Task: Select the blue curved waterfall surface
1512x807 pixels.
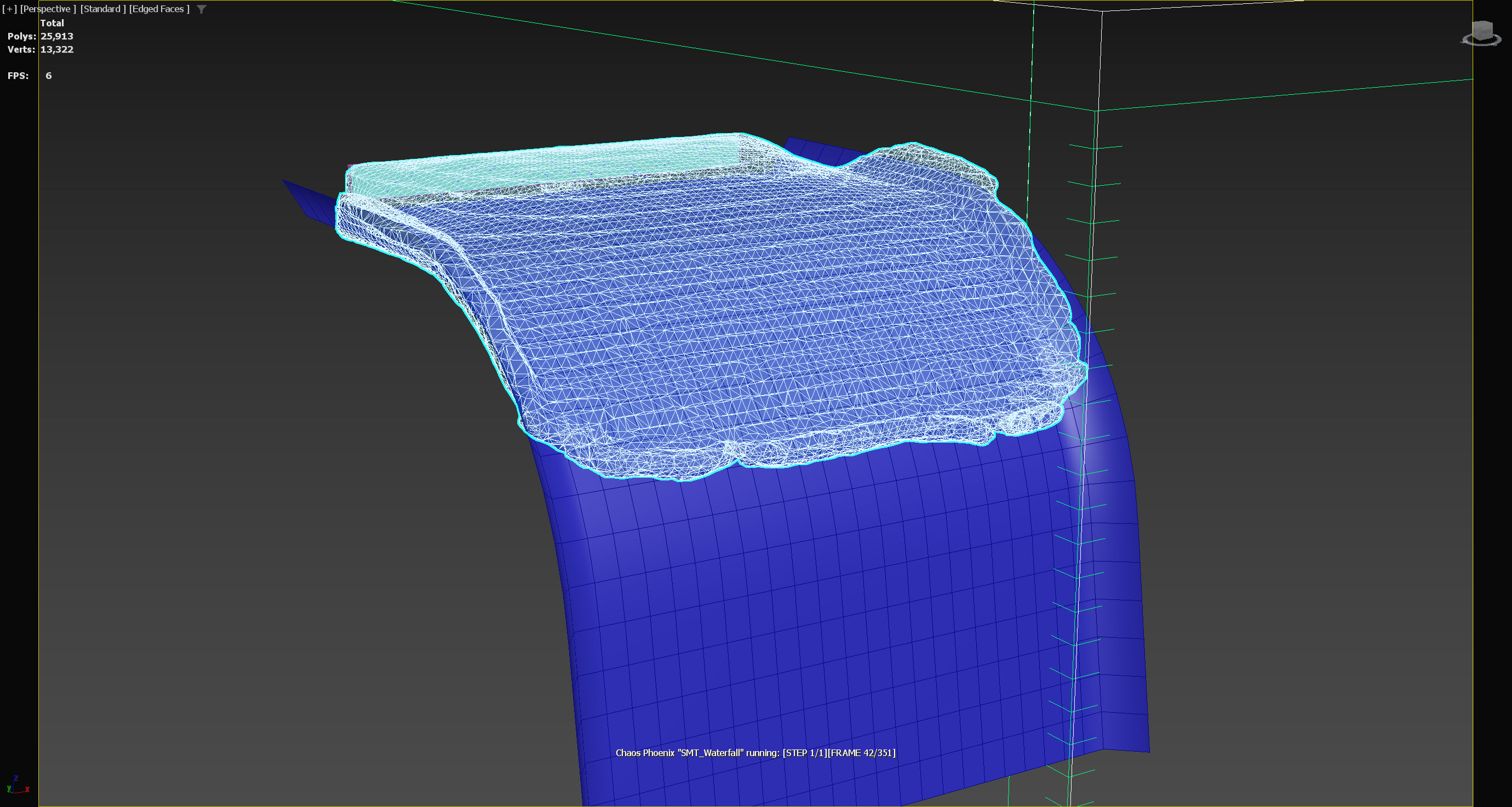Action: (x=822, y=616)
